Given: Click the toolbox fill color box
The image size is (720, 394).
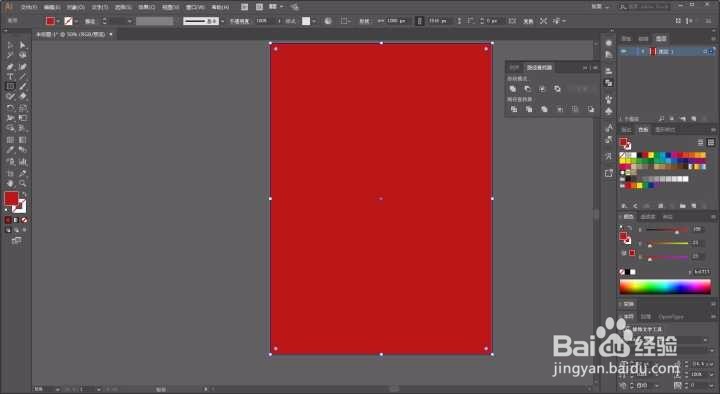Looking at the screenshot, I should [x=11, y=198].
